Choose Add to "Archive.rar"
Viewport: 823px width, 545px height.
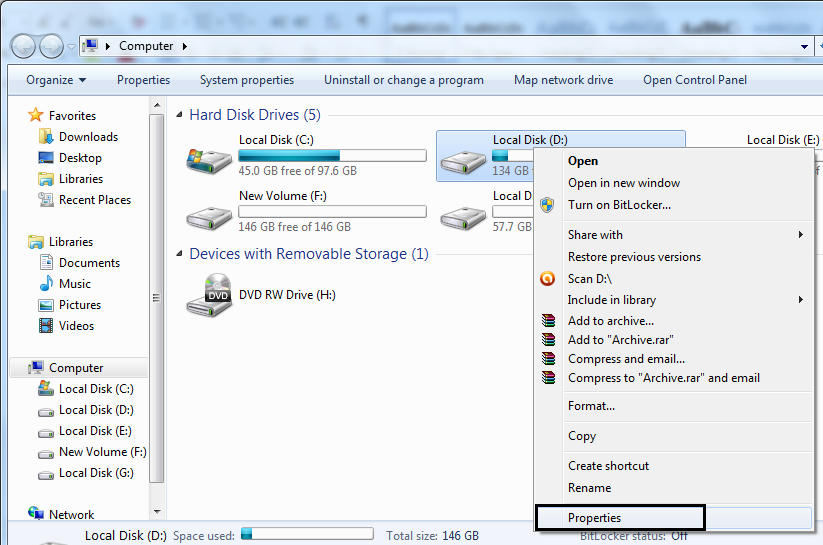(x=620, y=340)
